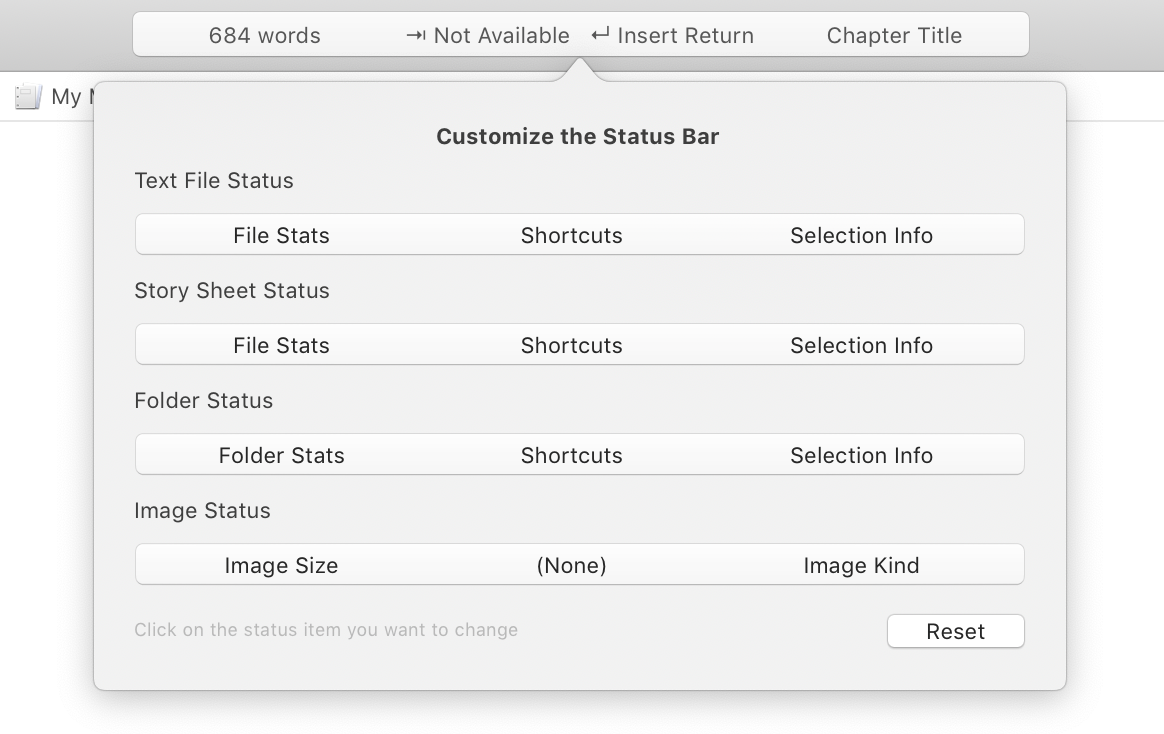Click the Story Sheet Status label
Image resolution: width=1164 pixels, height=734 pixels.
tap(232, 290)
